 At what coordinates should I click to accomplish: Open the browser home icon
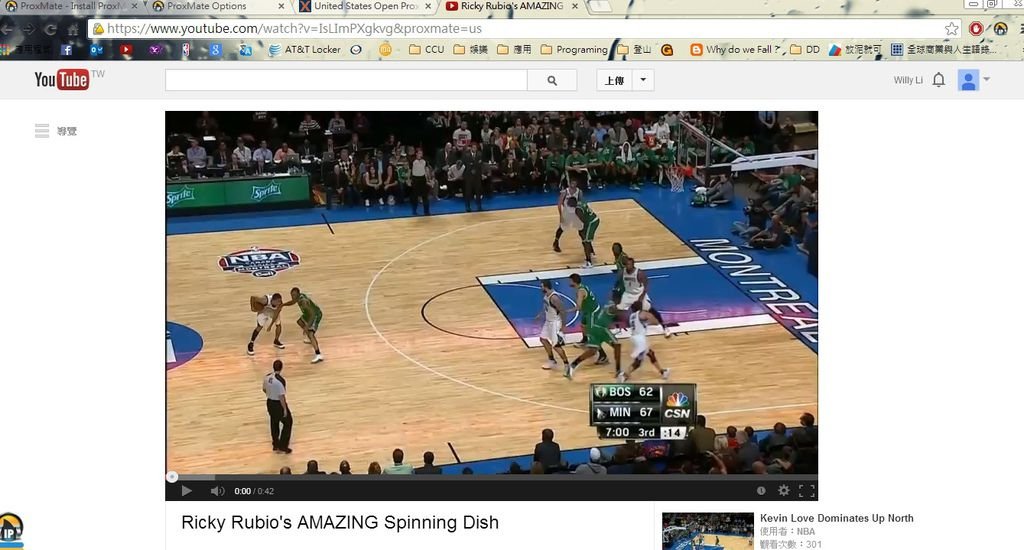tap(72, 29)
